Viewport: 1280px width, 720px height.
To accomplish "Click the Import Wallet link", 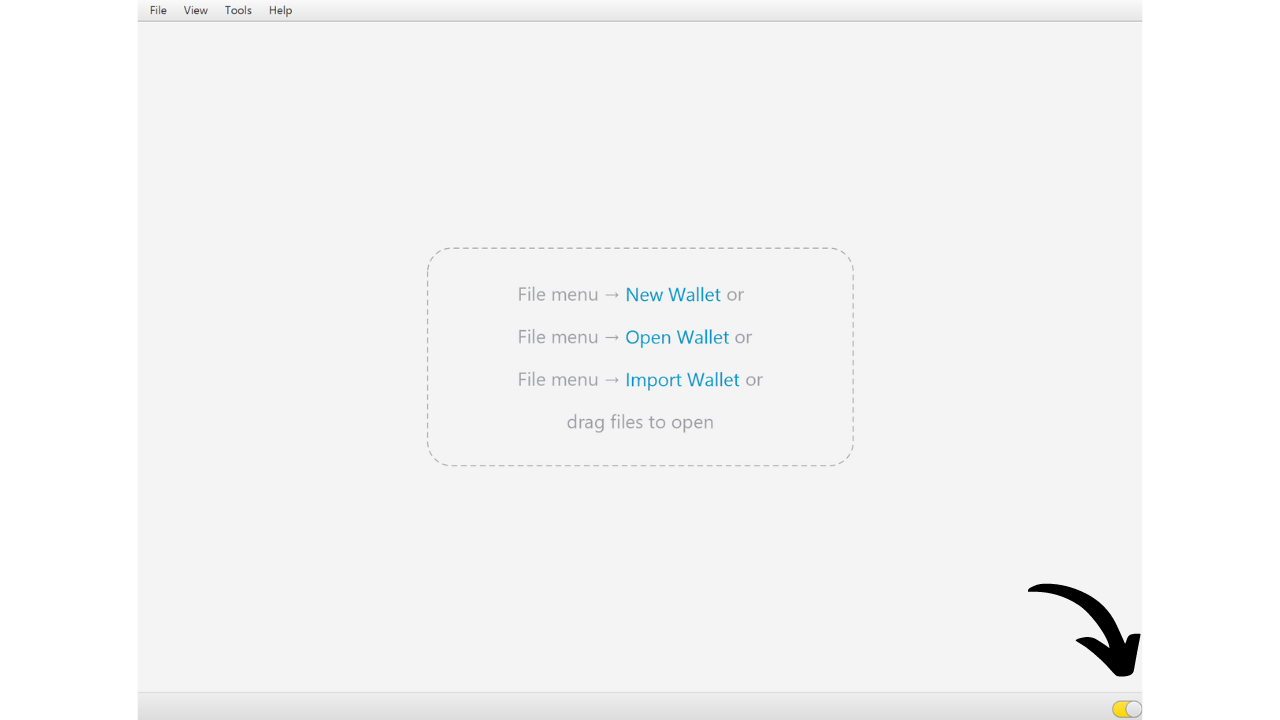I will [682, 380].
